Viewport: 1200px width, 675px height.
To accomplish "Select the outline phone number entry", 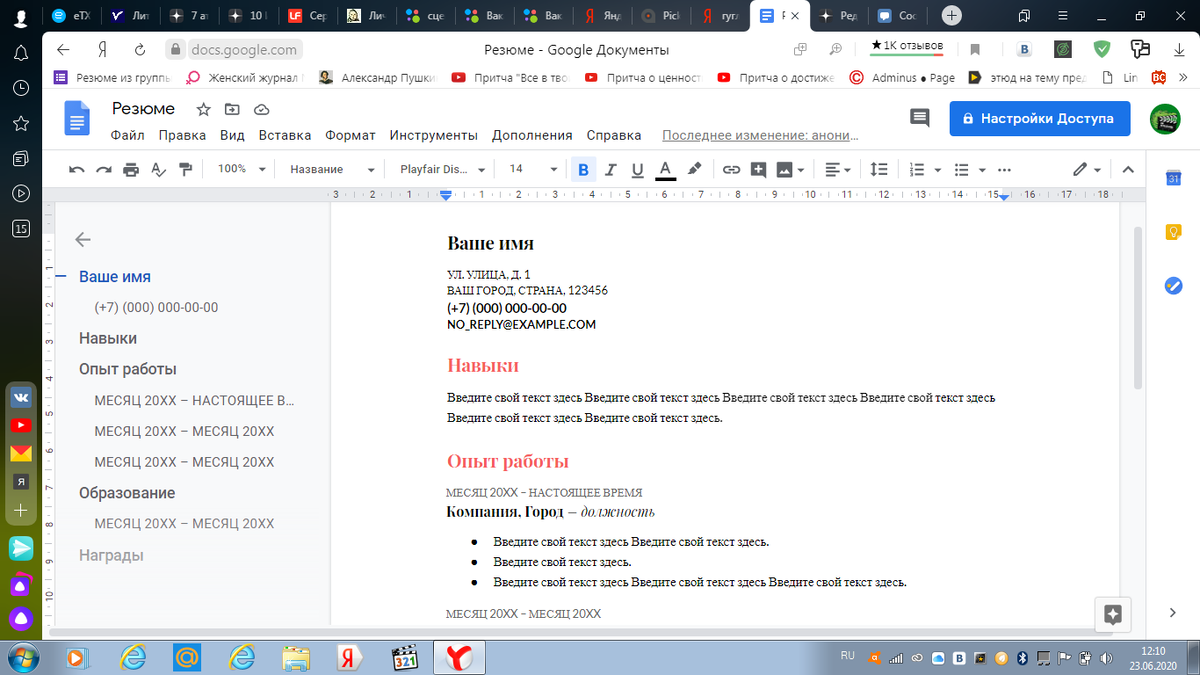I will (156, 307).
